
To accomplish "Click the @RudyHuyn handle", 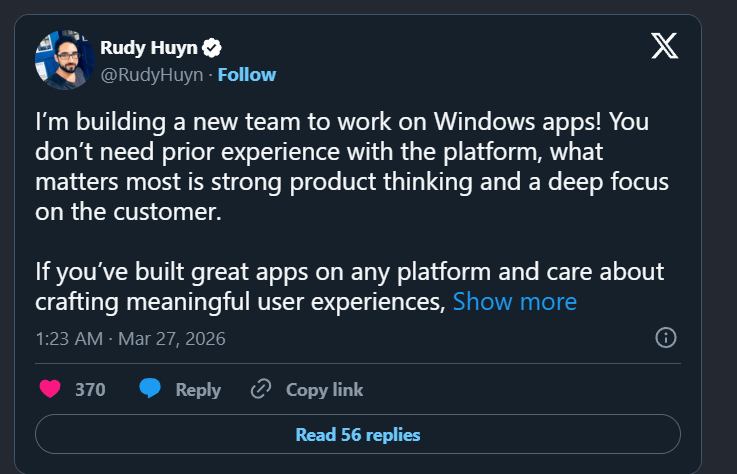I will 153,74.
